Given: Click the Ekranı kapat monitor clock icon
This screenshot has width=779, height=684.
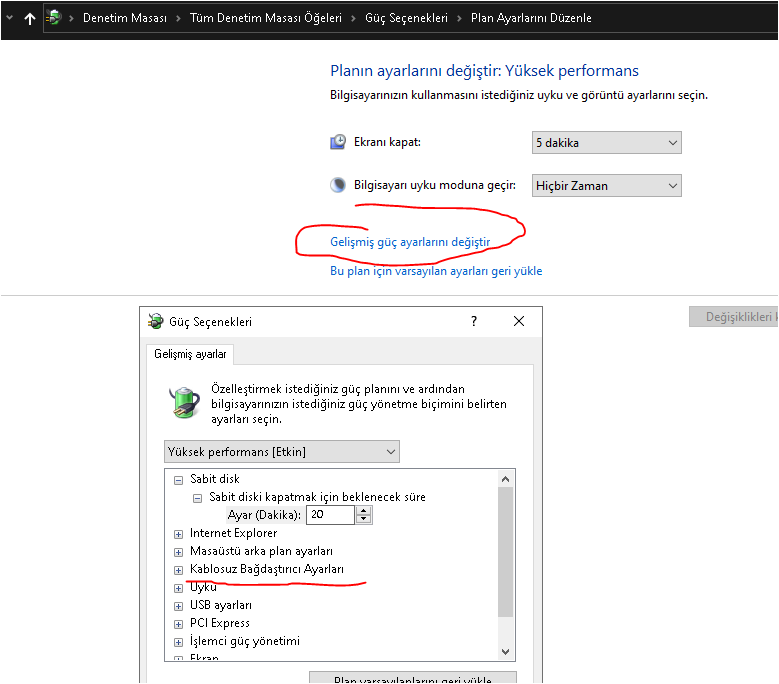Looking at the screenshot, I should pos(338,142).
